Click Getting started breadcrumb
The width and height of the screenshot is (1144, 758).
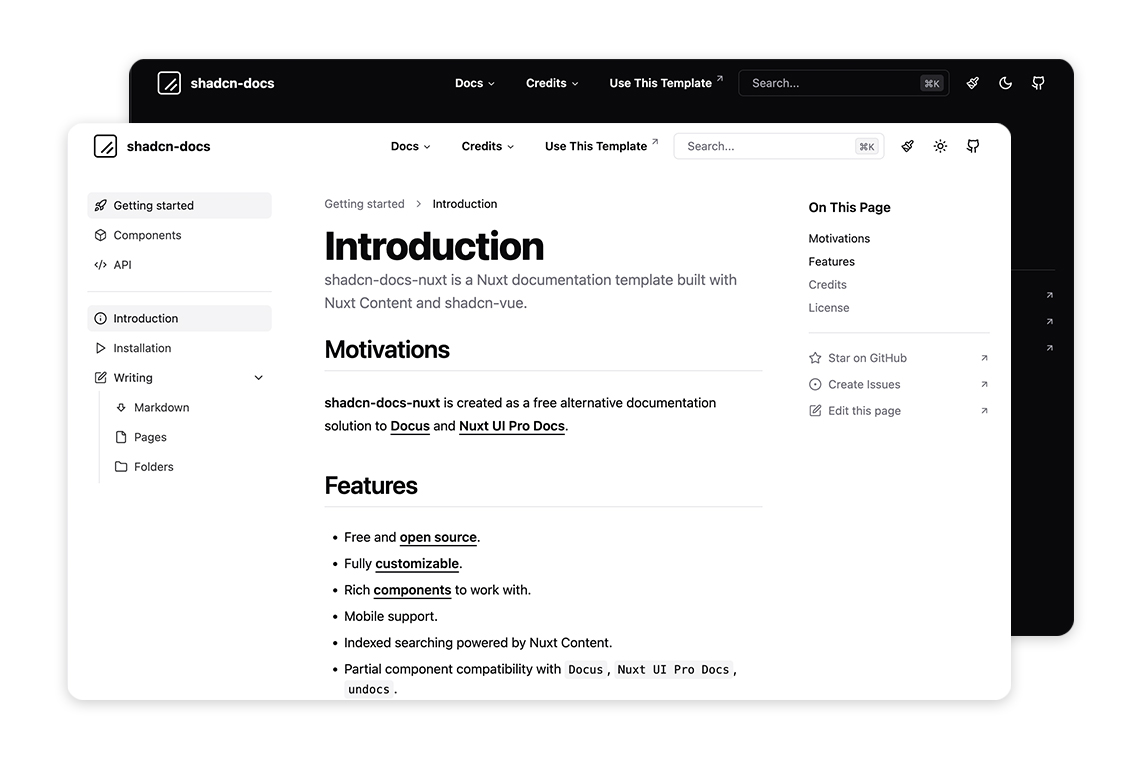[364, 204]
